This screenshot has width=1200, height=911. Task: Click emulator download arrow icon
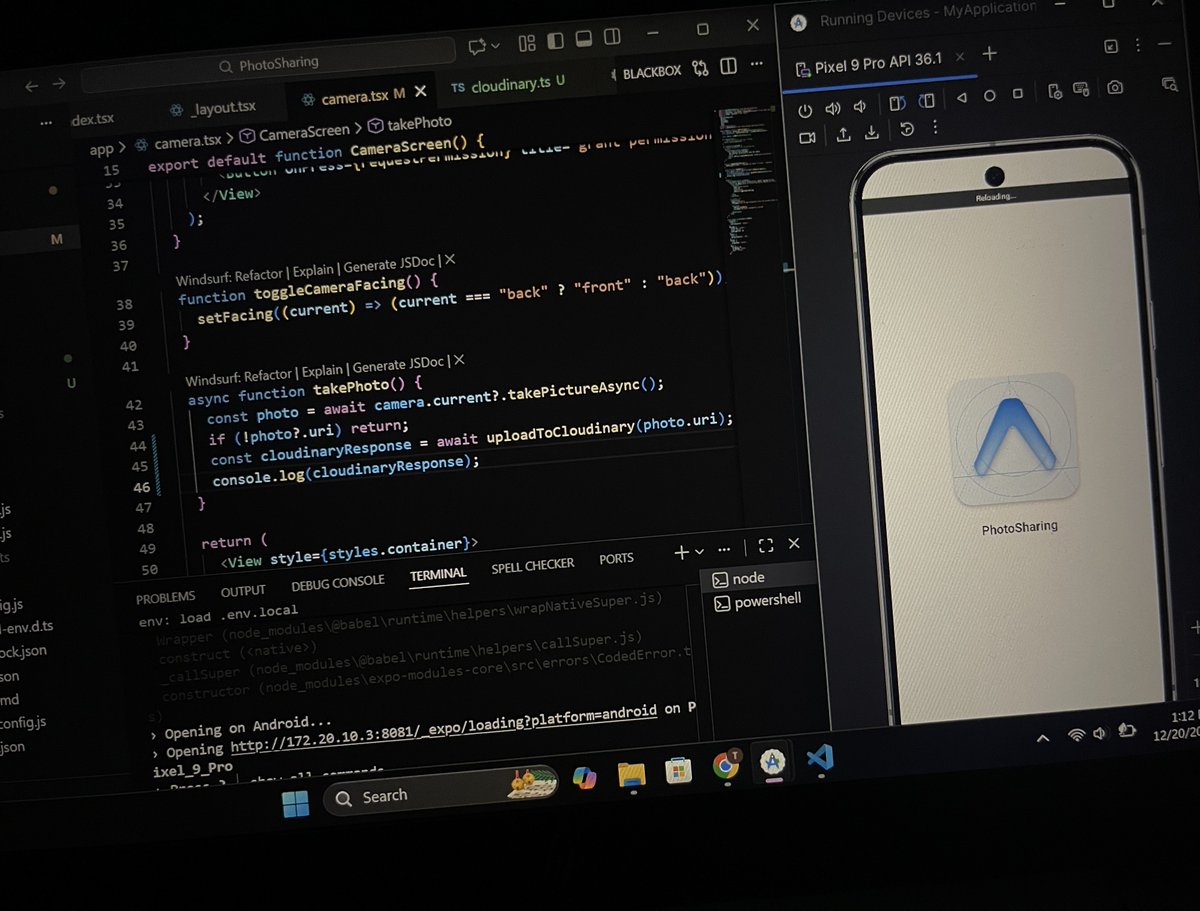(x=871, y=133)
